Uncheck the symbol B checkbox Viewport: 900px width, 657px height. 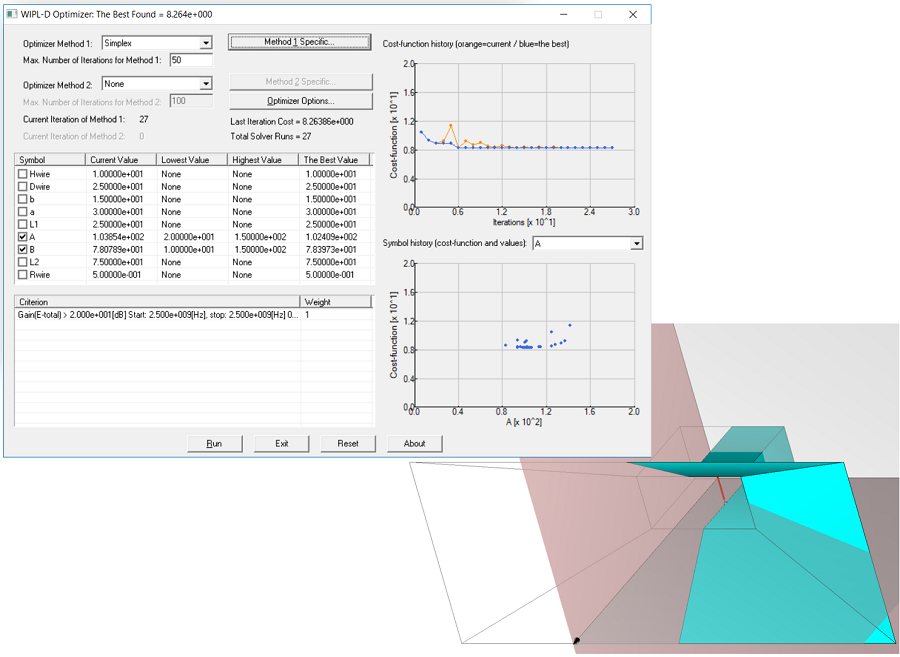click(x=22, y=249)
